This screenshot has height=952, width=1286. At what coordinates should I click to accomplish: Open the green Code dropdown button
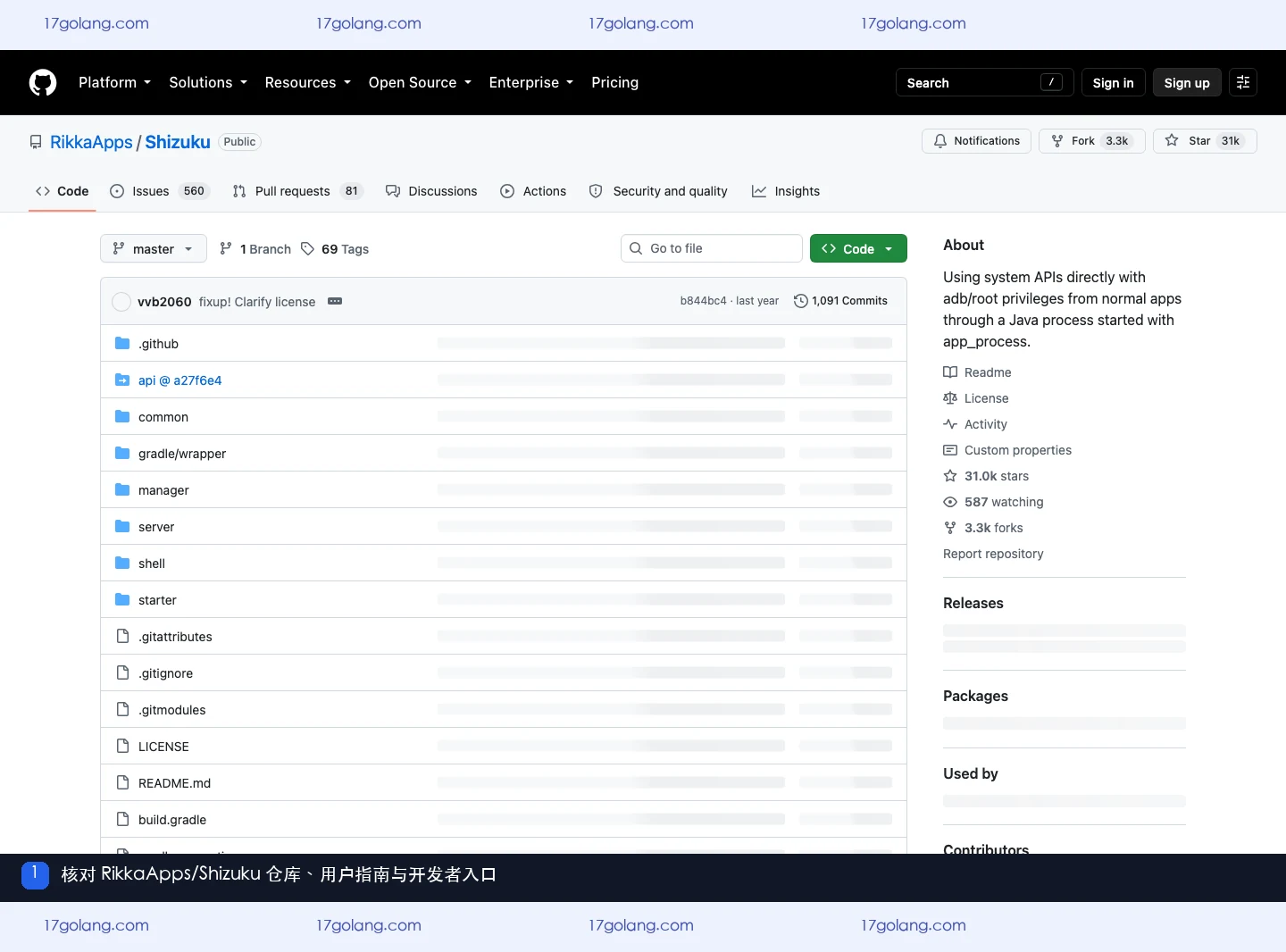[x=858, y=249]
